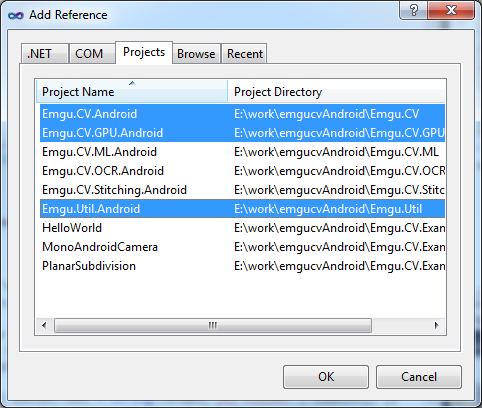Screen dimensions: 482x408
Task: Select Emgu.CV.ML.Android project
Action: pyautogui.click(x=242, y=152)
